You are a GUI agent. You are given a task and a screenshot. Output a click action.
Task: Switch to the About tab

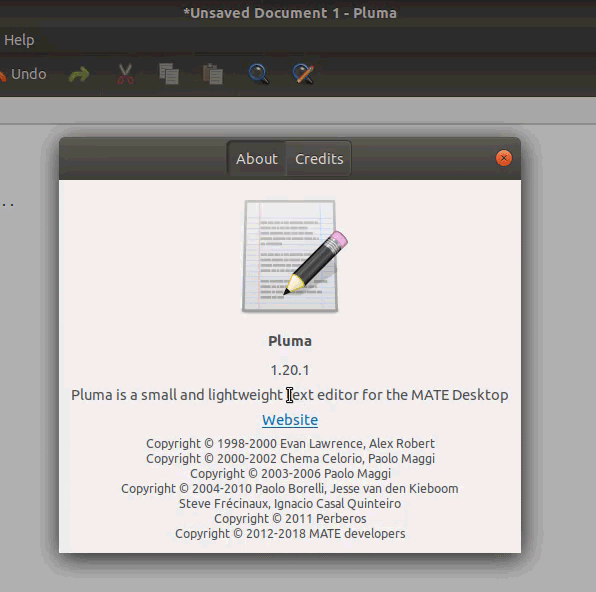(257, 159)
